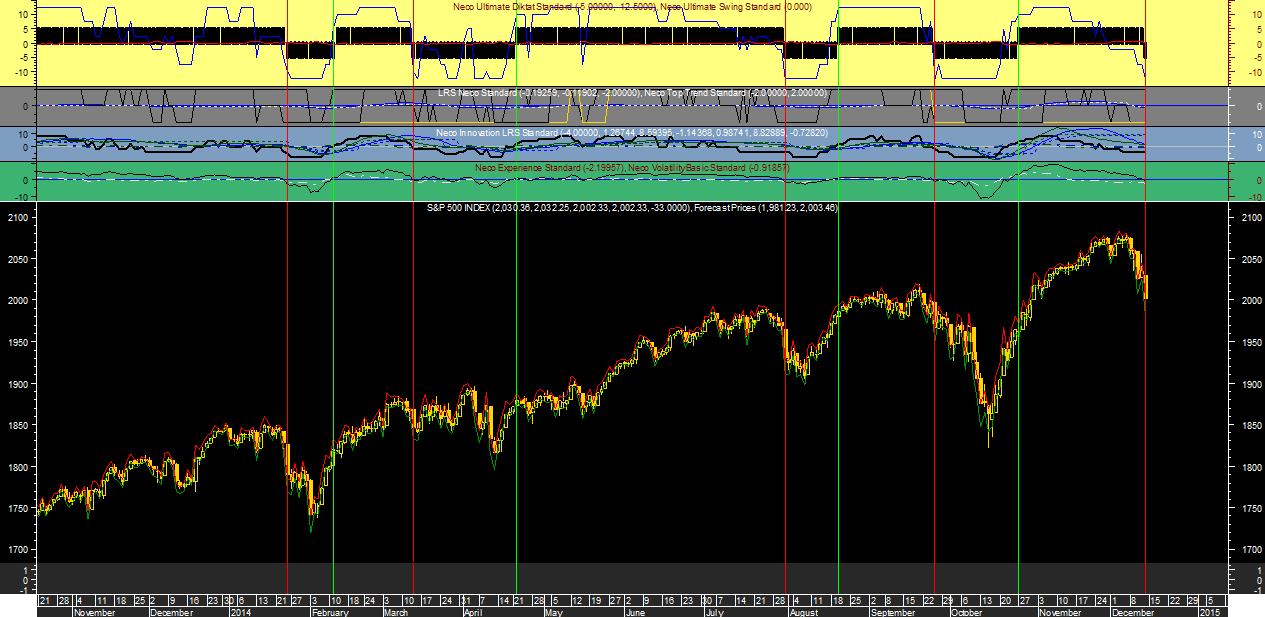Screen dimensions: 1265x617
Task: Click the 1700 value on left price axis
Action: point(20,550)
